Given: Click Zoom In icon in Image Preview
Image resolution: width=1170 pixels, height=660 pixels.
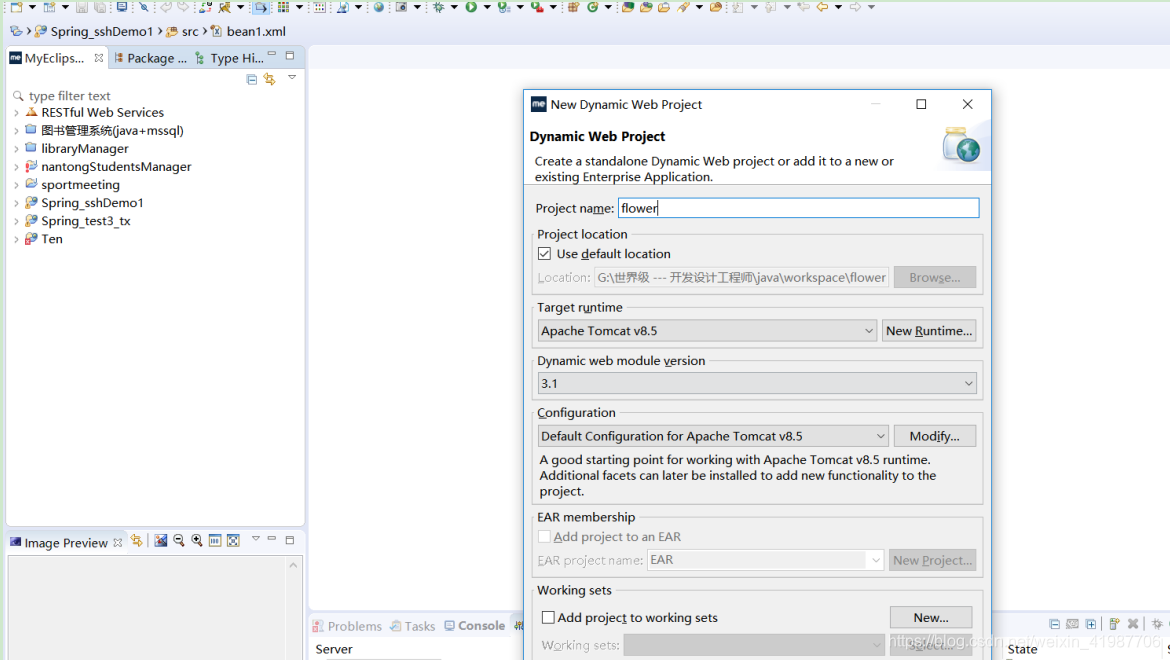Looking at the screenshot, I should click(x=197, y=541).
